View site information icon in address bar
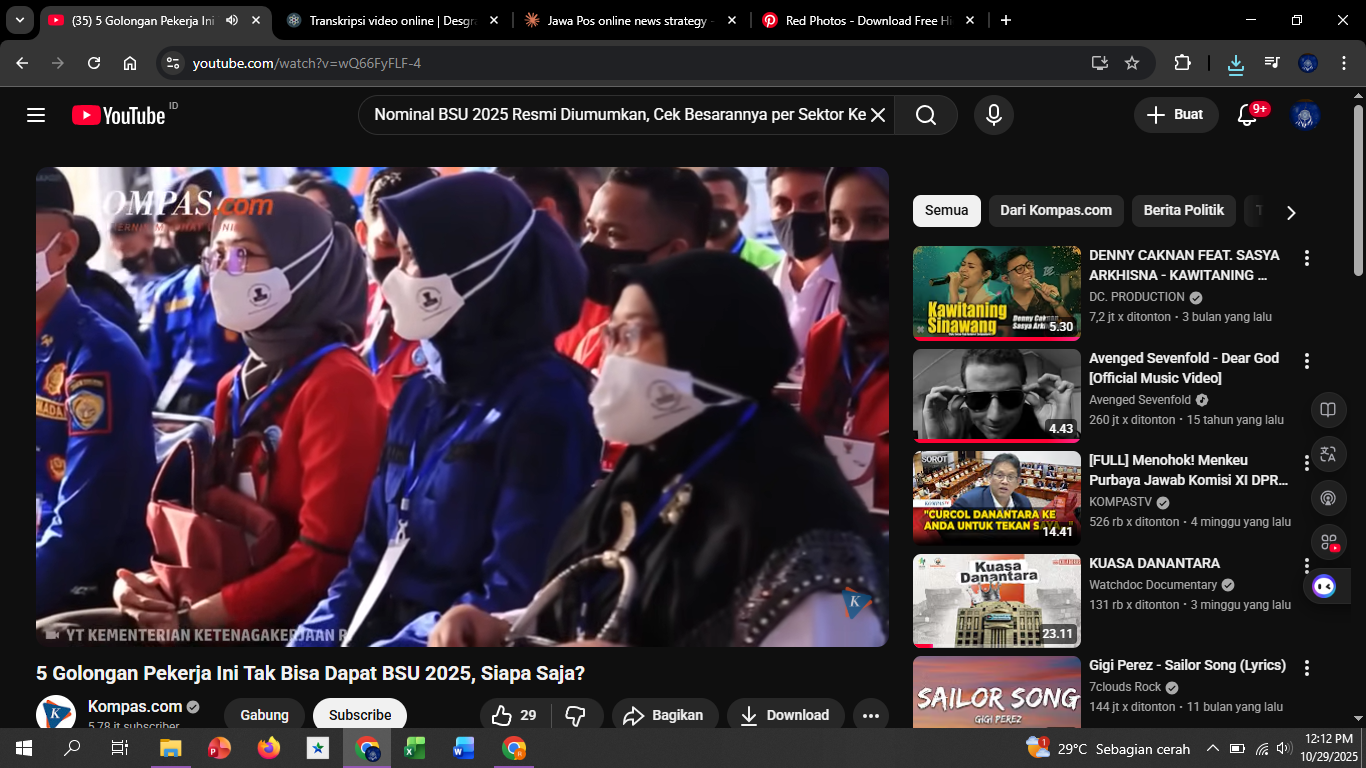The width and height of the screenshot is (1366, 768). point(173,63)
